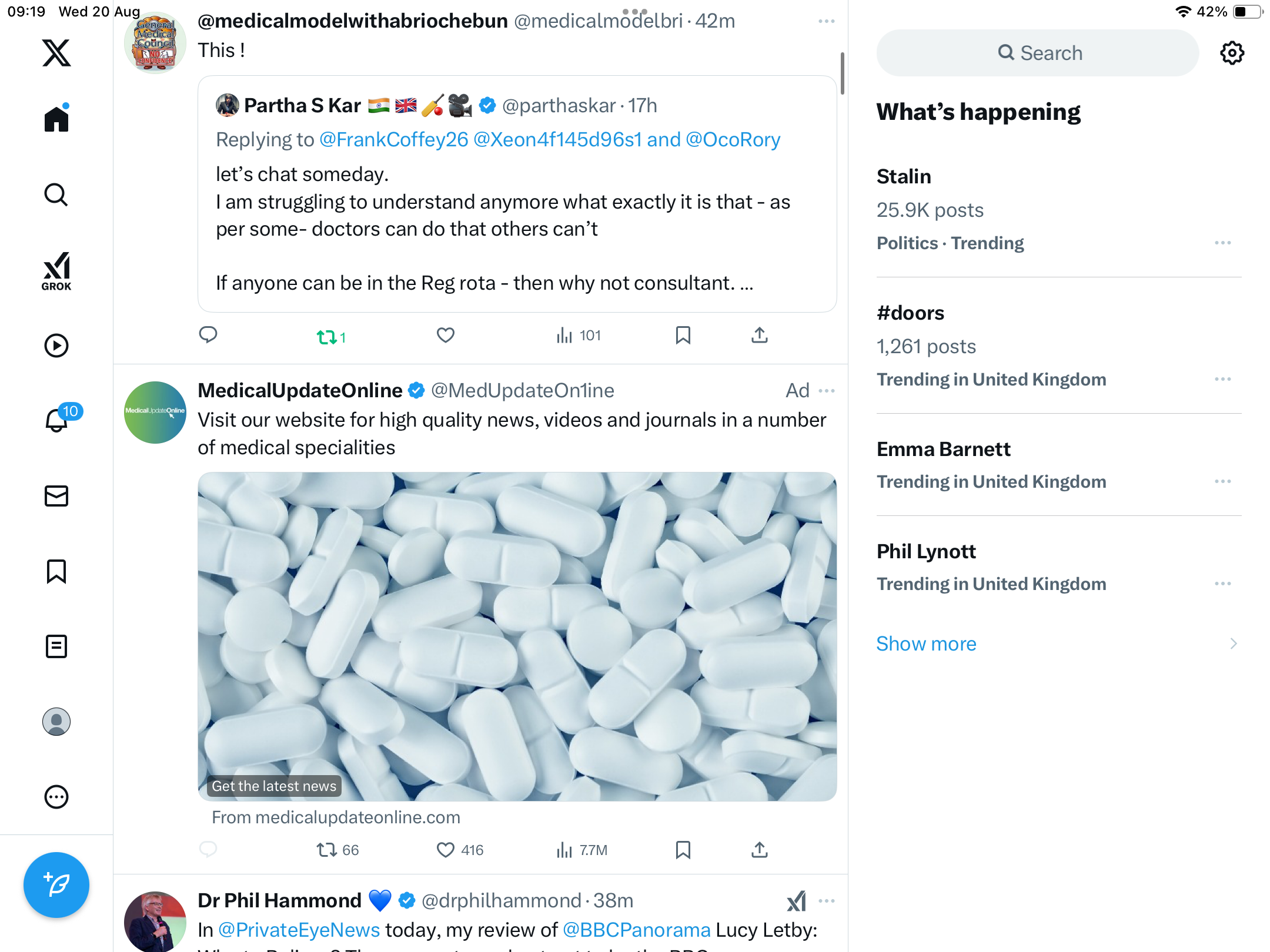Open Grok from the sidebar
The image size is (1270, 952).
coord(56,271)
